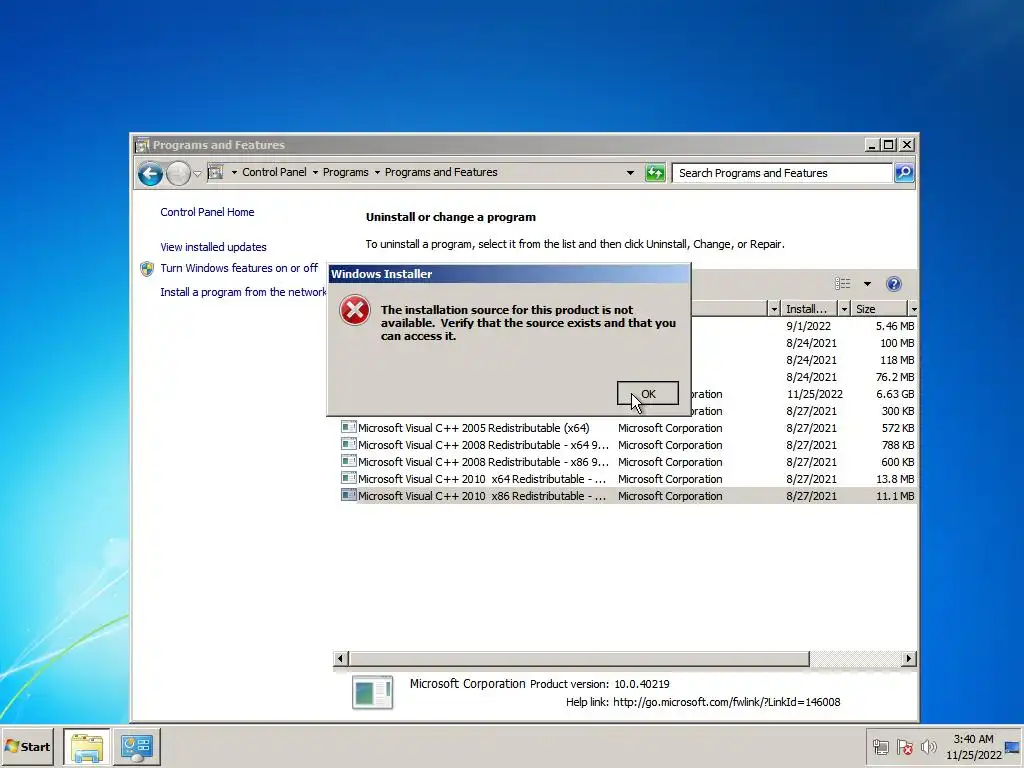Open Install a program from the network

[243, 292]
